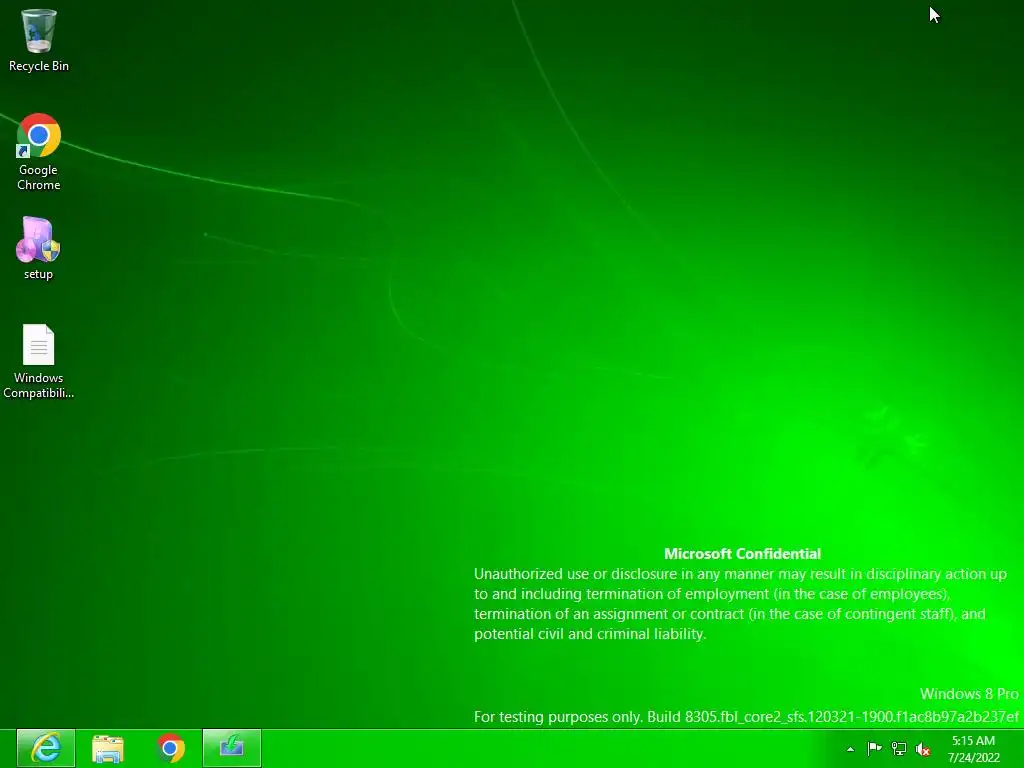Select the Windows Compatibili... text file
This screenshot has width=1024, height=768.
click(x=39, y=361)
